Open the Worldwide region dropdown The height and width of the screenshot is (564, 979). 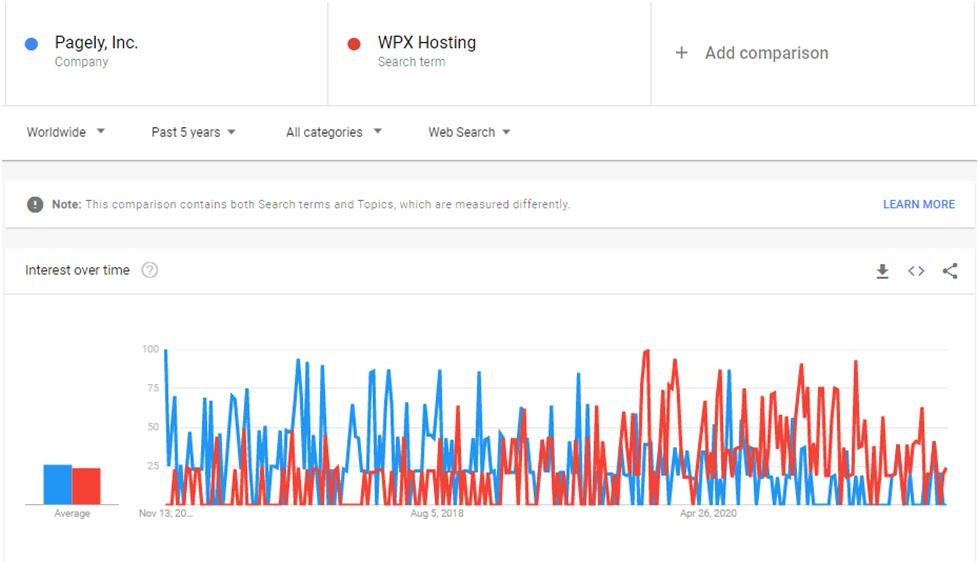66,132
